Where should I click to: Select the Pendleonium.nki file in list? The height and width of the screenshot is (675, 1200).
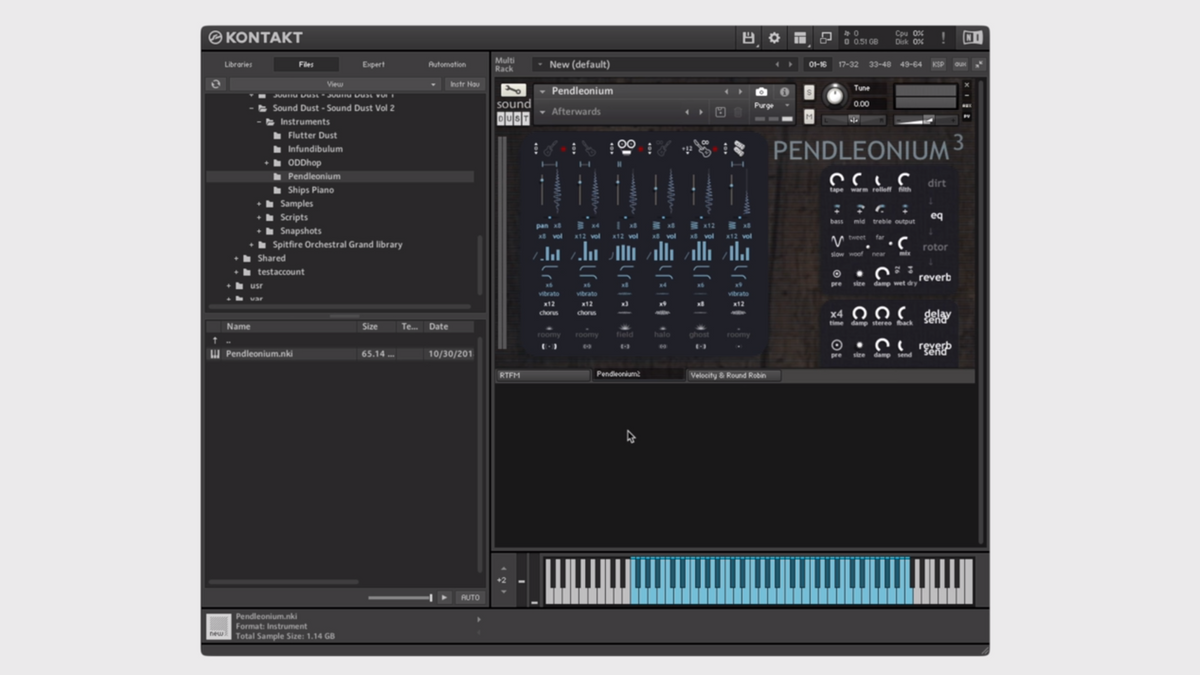(259, 354)
